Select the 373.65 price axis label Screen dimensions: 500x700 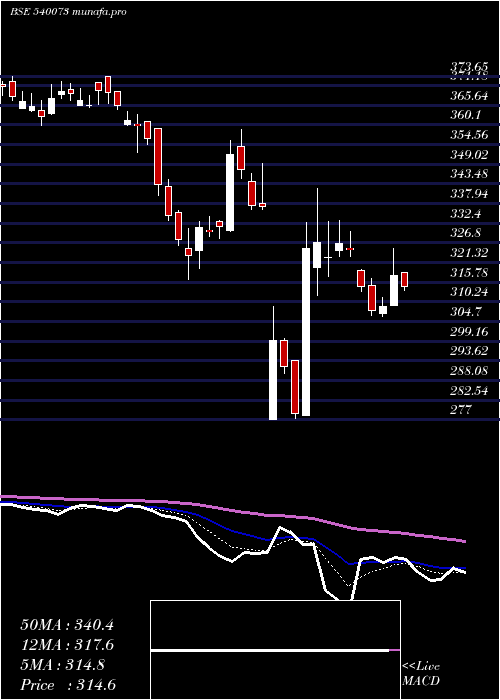click(470, 67)
